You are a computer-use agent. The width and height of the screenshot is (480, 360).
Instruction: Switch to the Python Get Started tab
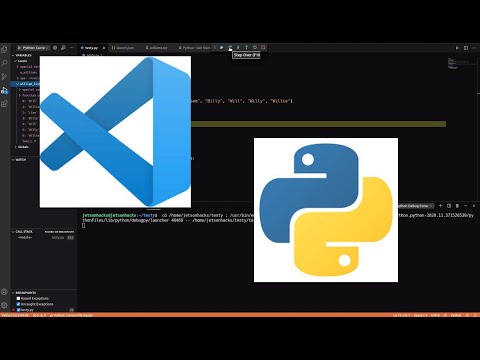(x=195, y=48)
